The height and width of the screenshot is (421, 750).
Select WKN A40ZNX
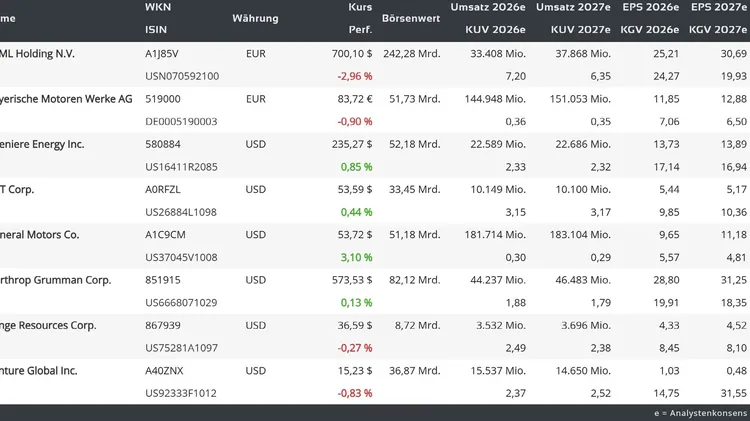[x=164, y=371]
